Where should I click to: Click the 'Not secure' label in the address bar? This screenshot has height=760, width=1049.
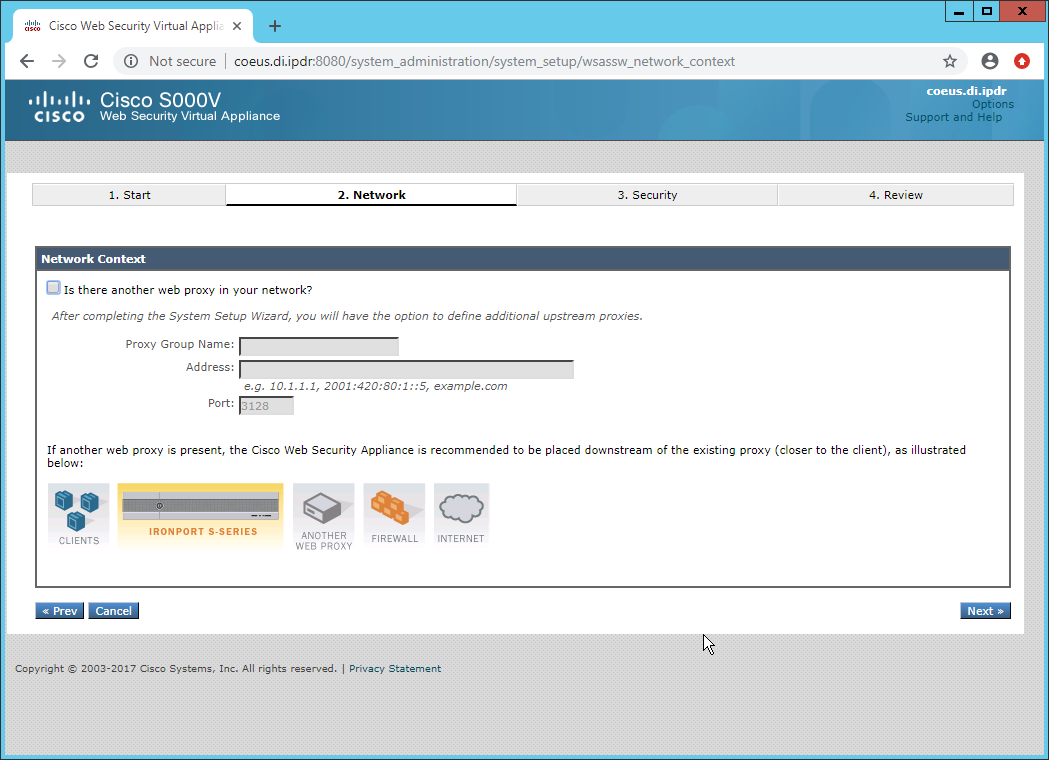pyautogui.click(x=183, y=62)
